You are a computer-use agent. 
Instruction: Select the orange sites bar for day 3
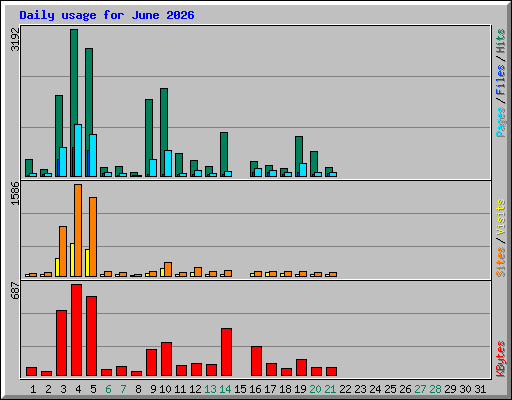coord(63,251)
